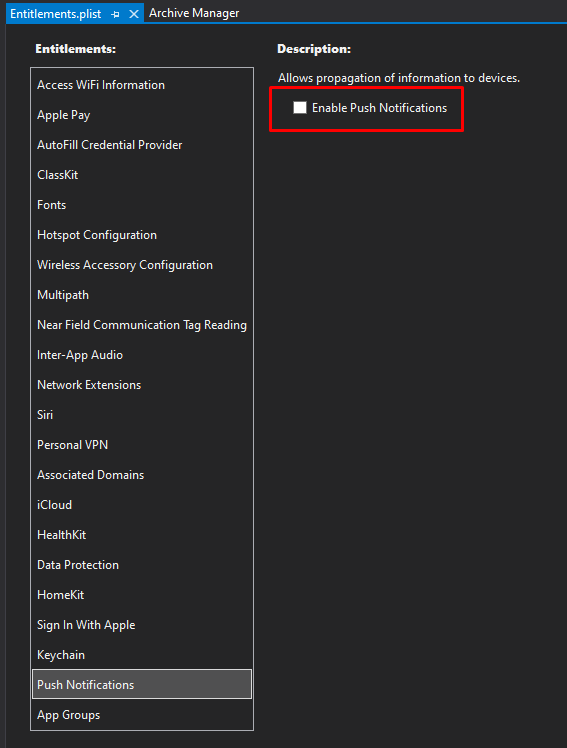567x748 pixels.
Task: Select HealthKit from the list
Action: (x=142, y=535)
